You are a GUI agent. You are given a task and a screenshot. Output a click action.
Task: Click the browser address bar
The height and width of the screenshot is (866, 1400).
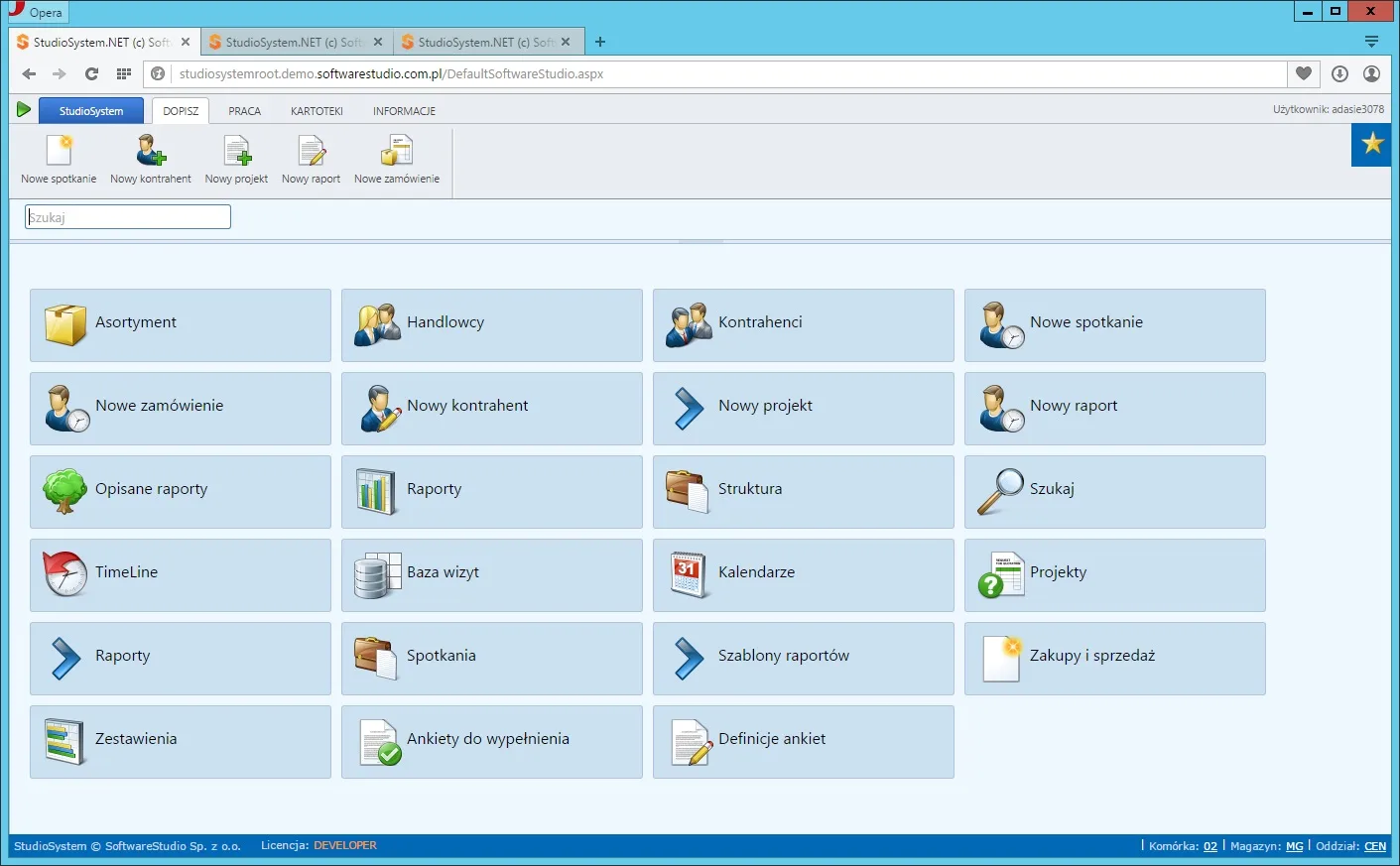pos(730,73)
